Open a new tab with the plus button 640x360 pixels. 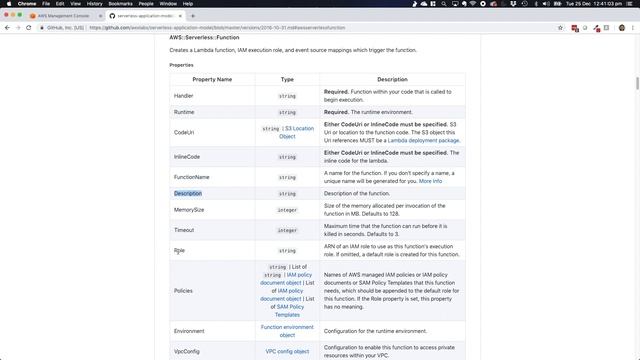click(193, 16)
